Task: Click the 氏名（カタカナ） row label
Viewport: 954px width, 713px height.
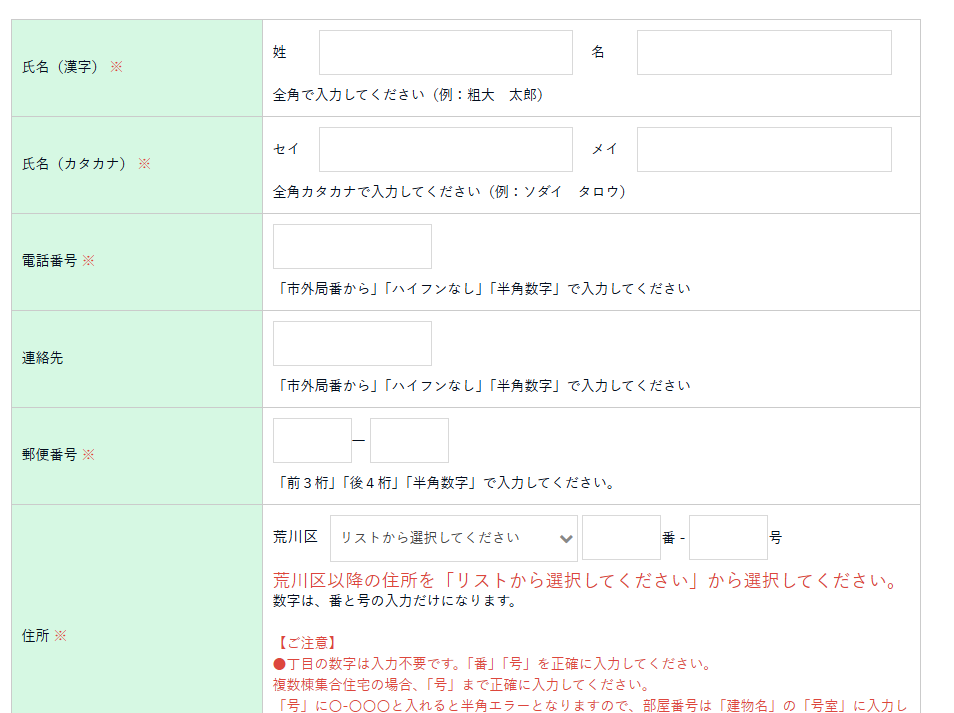Action: coord(76,164)
